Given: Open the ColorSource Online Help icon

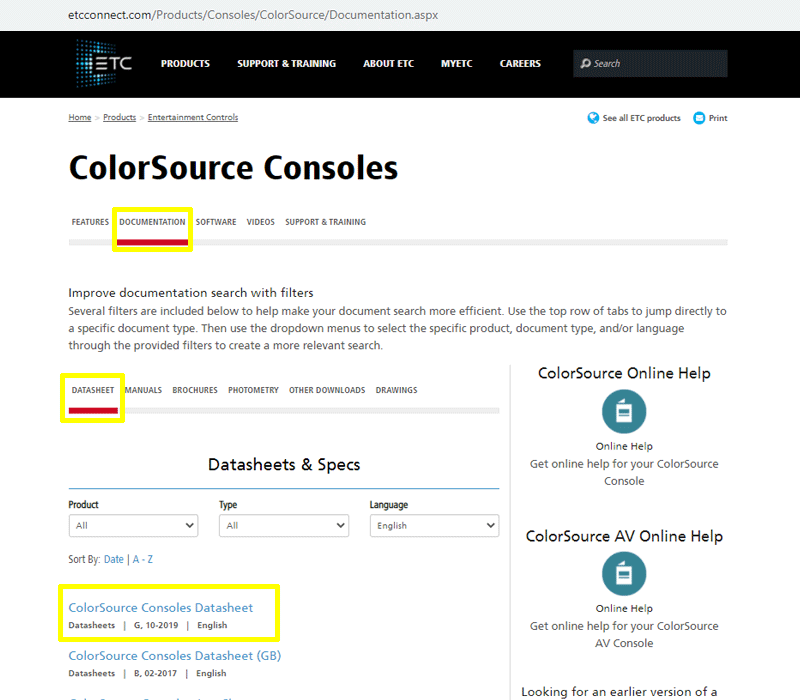Looking at the screenshot, I should tap(624, 412).
